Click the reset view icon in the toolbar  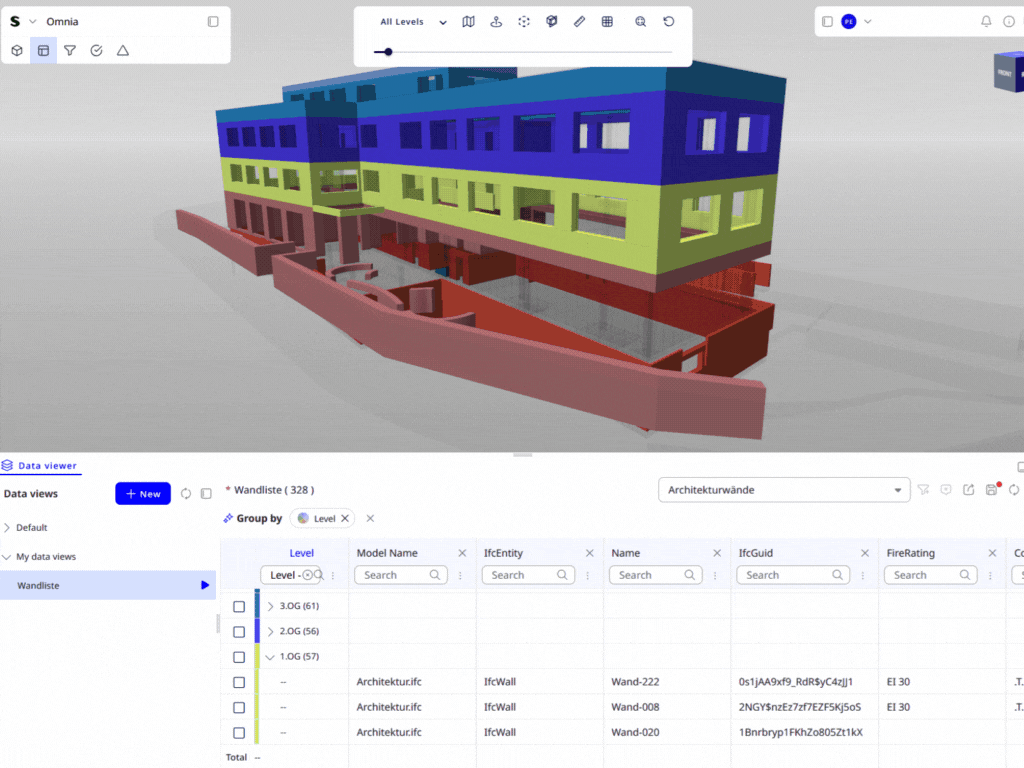click(668, 21)
